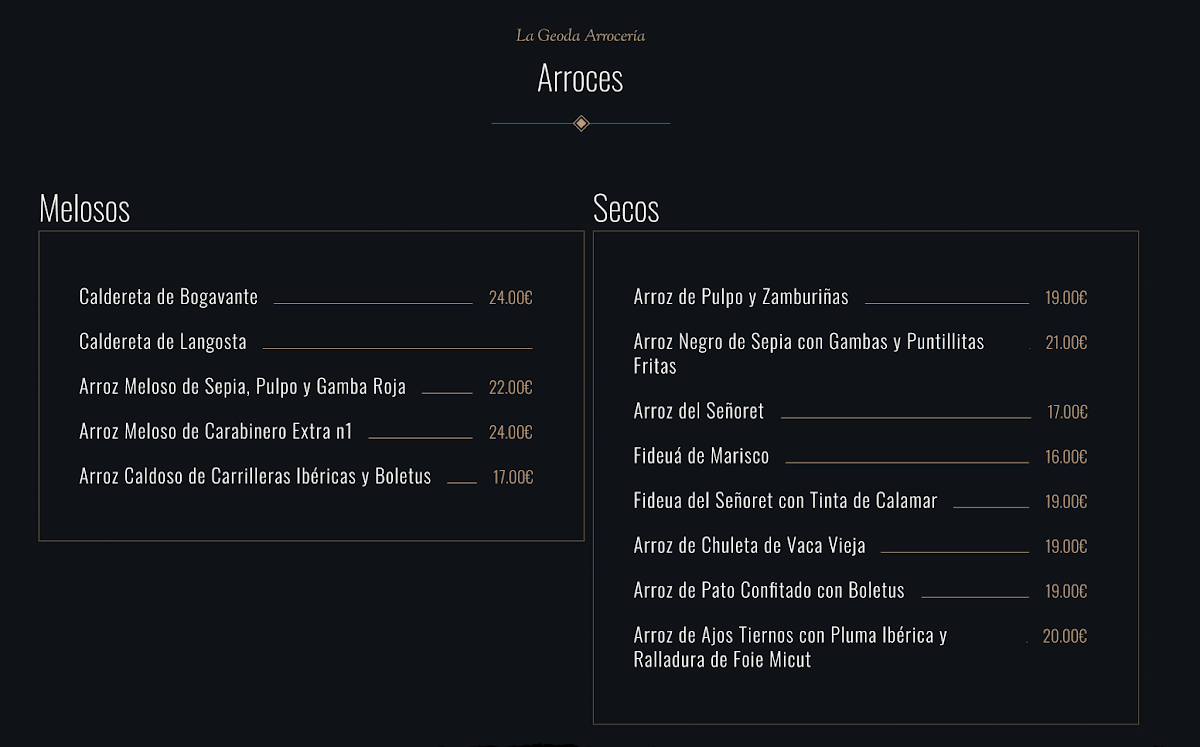Click Caldereta de Bogavante menu item

(x=169, y=297)
